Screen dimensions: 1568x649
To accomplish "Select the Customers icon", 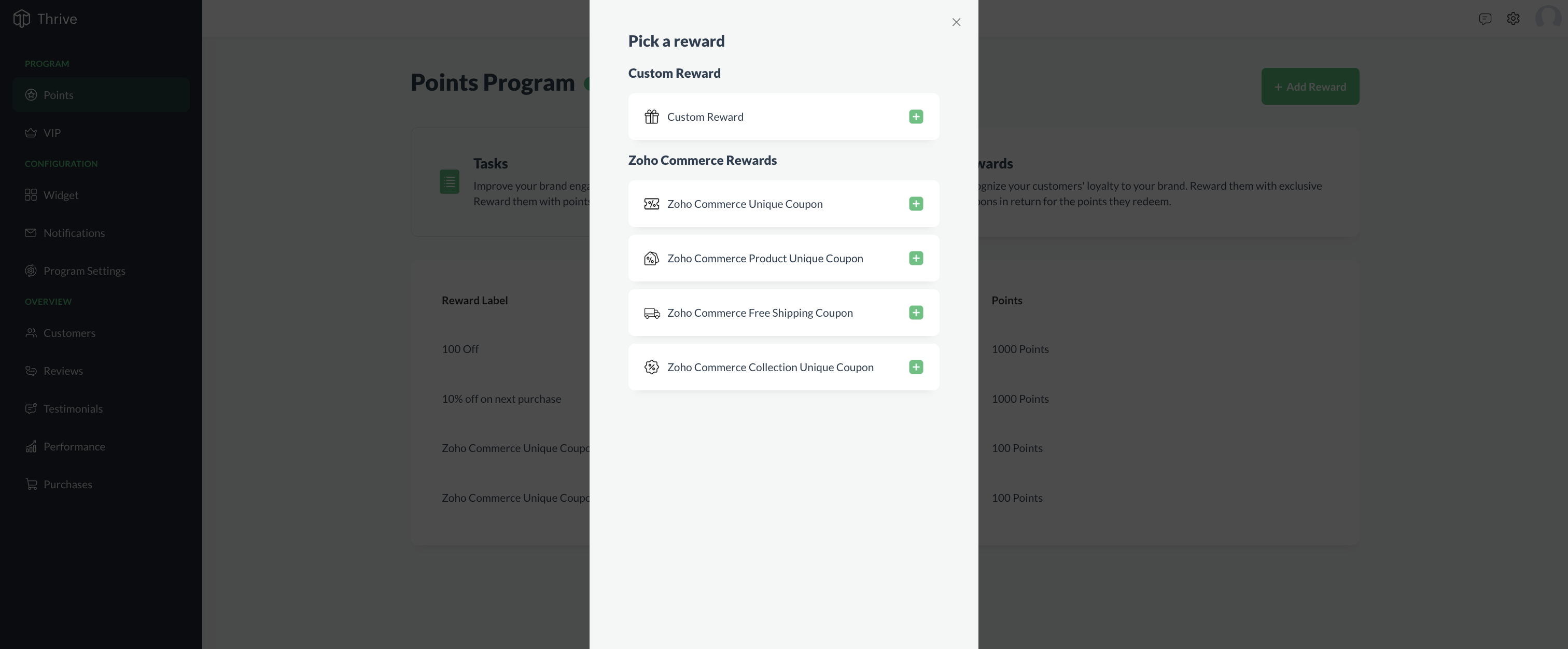I will pyautogui.click(x=31, y=333).
